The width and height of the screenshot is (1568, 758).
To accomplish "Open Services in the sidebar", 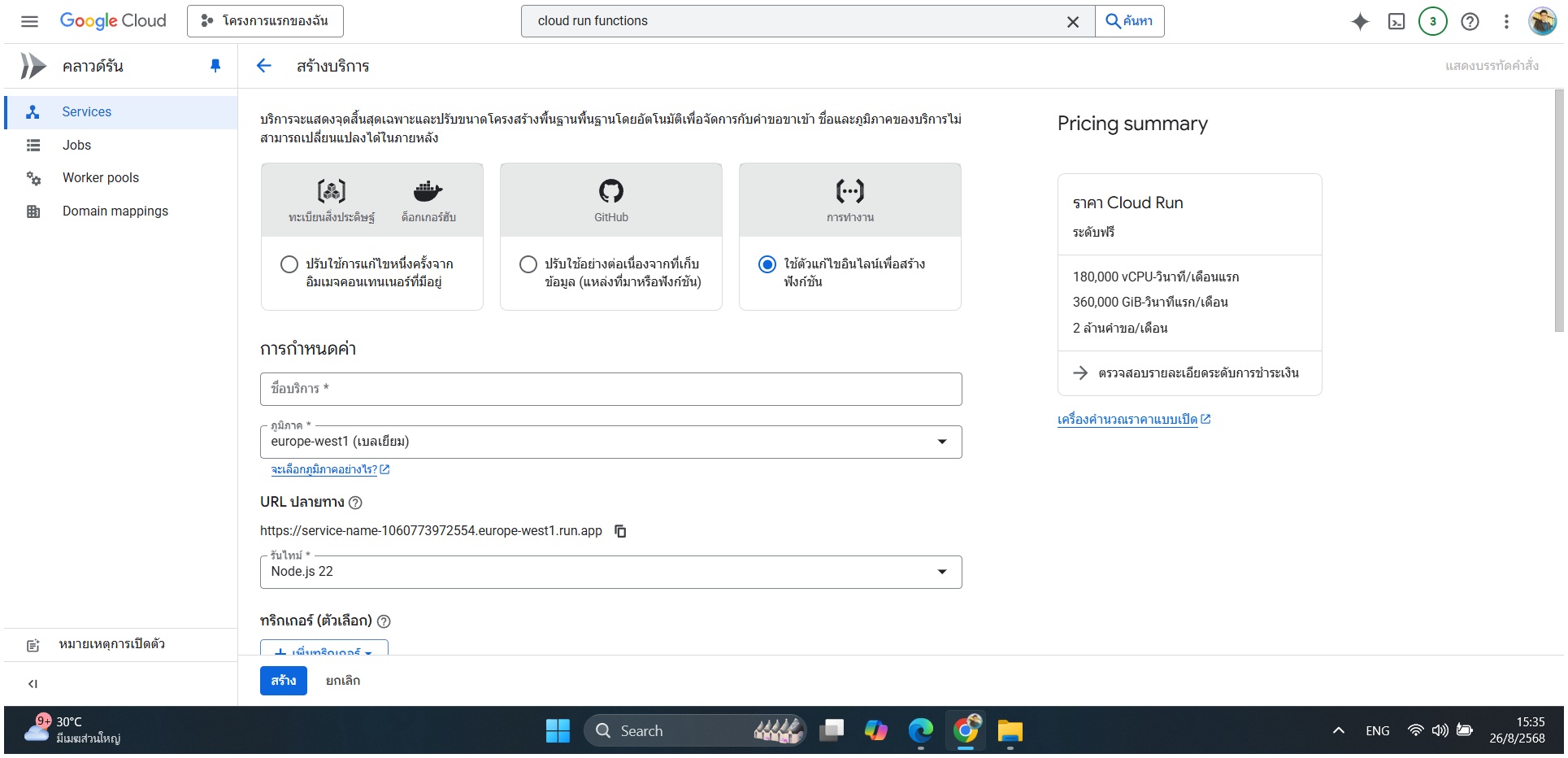I will (x=121, y=112).
